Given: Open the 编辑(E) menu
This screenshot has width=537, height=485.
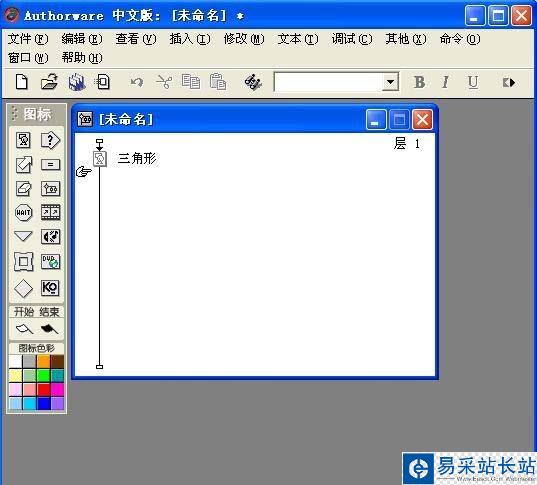Looking at the screenshot, I should [82, 39].
